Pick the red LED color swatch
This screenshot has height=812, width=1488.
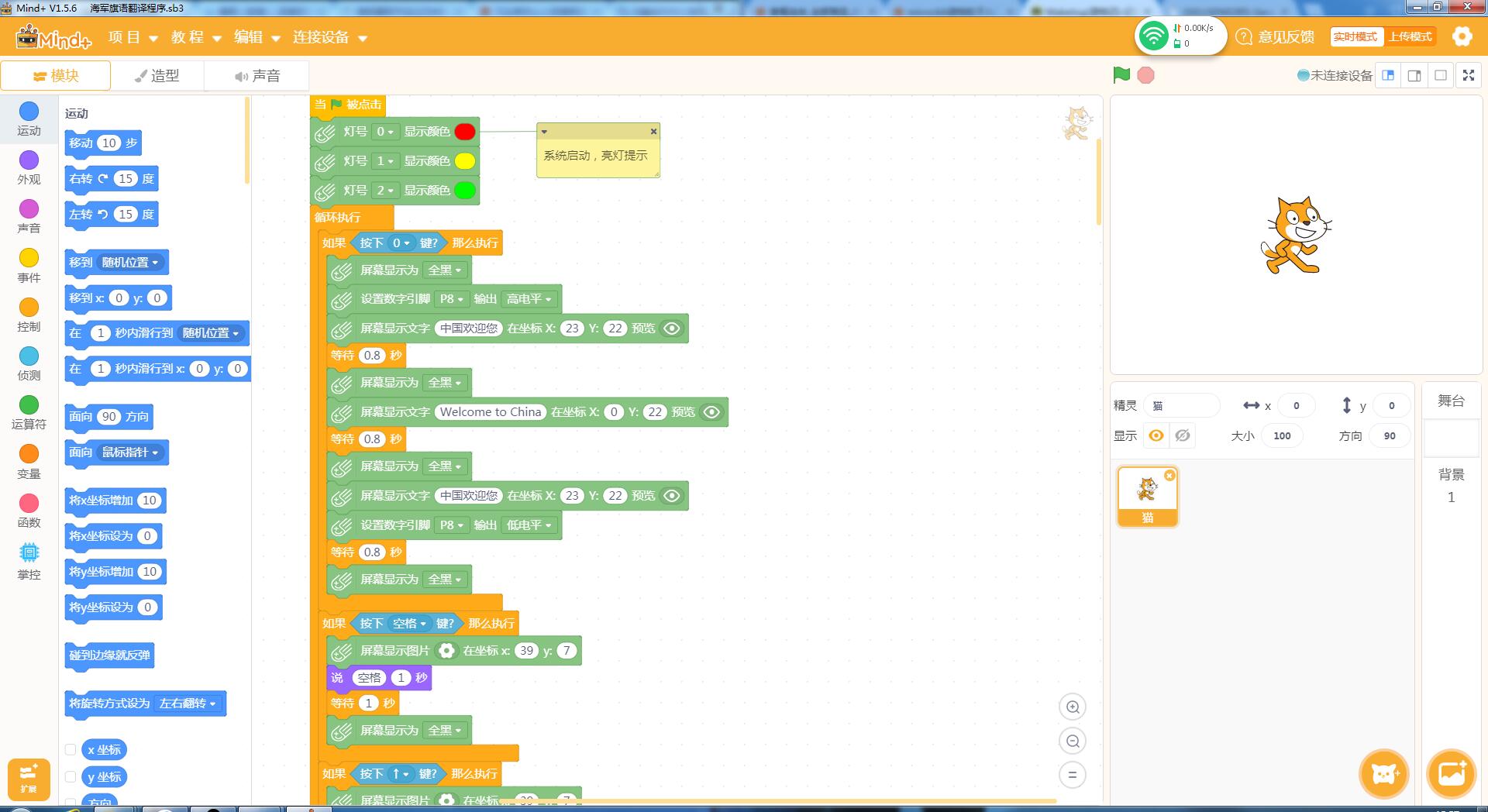(x=465, y=132)
